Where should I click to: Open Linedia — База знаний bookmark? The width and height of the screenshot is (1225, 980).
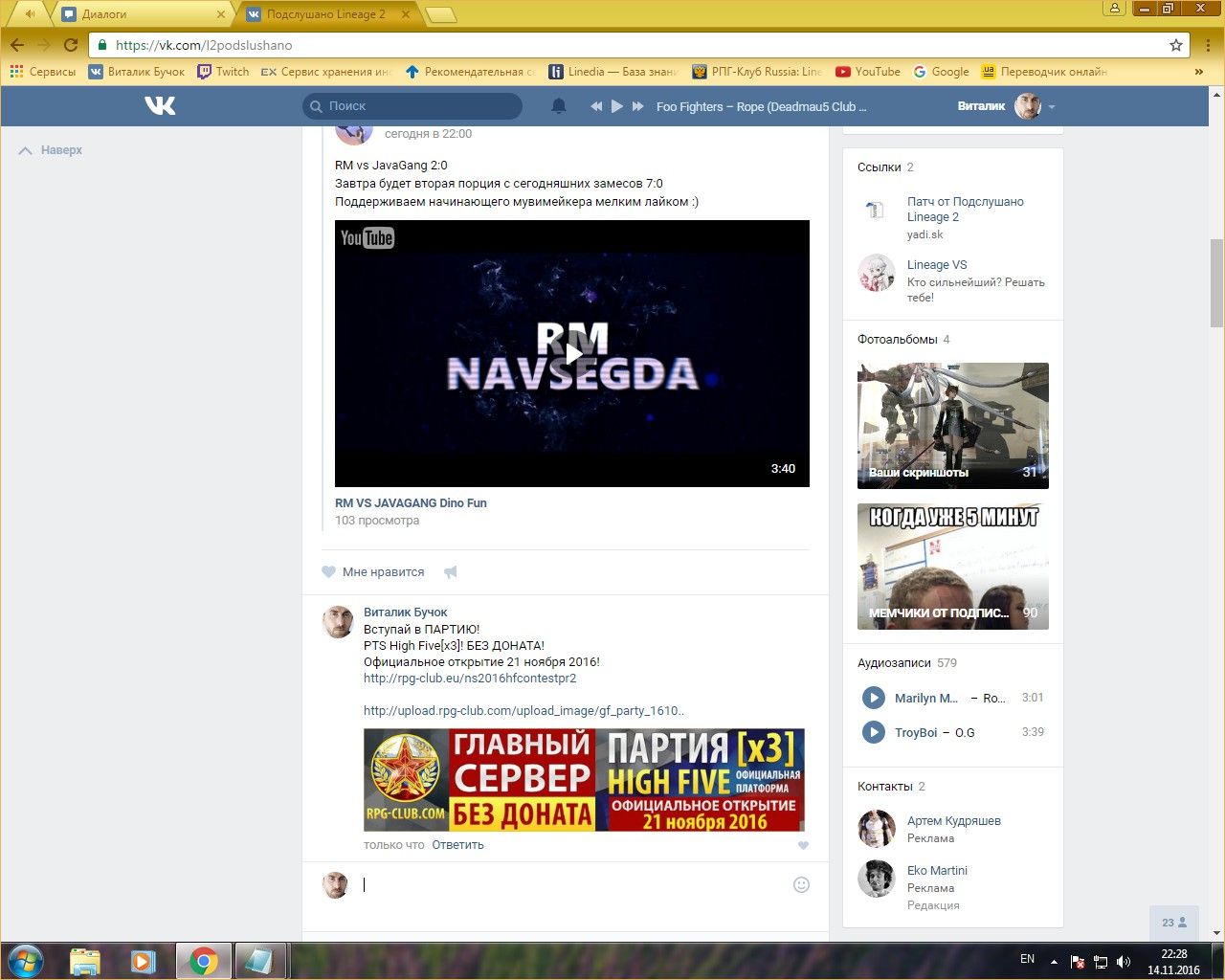tap(613, 72)
